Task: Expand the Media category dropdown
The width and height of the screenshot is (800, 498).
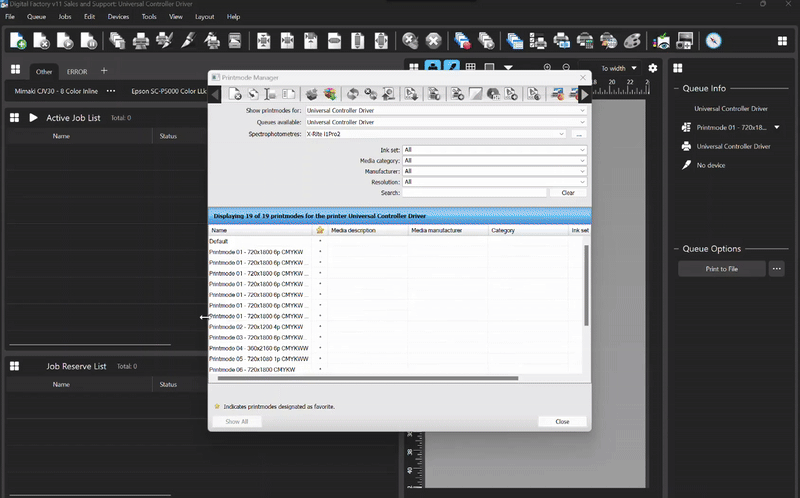Action: click(x=494, y=160)
